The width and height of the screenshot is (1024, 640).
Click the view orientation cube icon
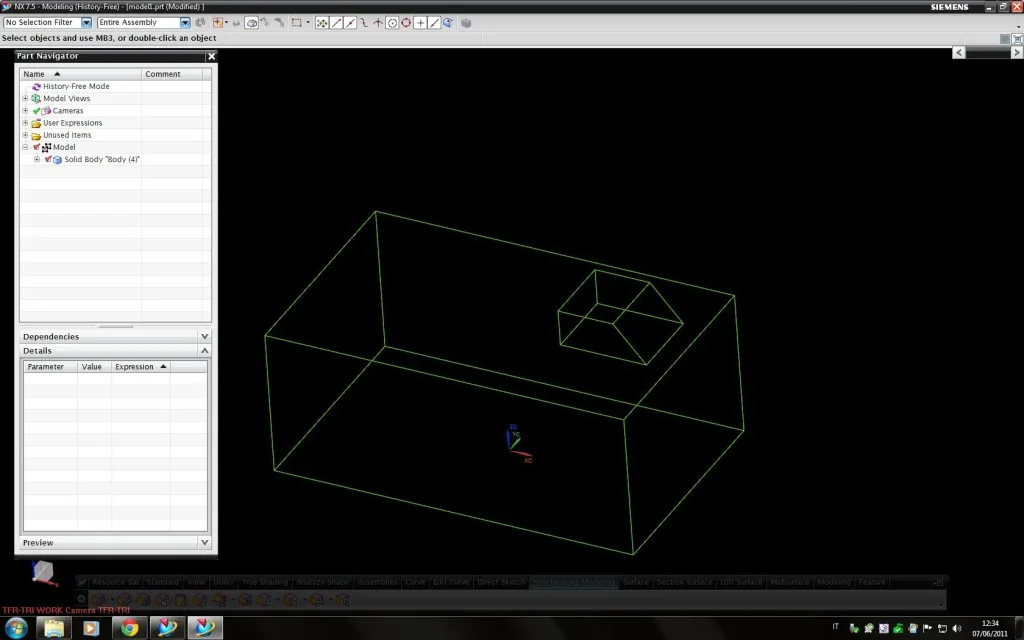pyautogui.click(x=44, y=572)
